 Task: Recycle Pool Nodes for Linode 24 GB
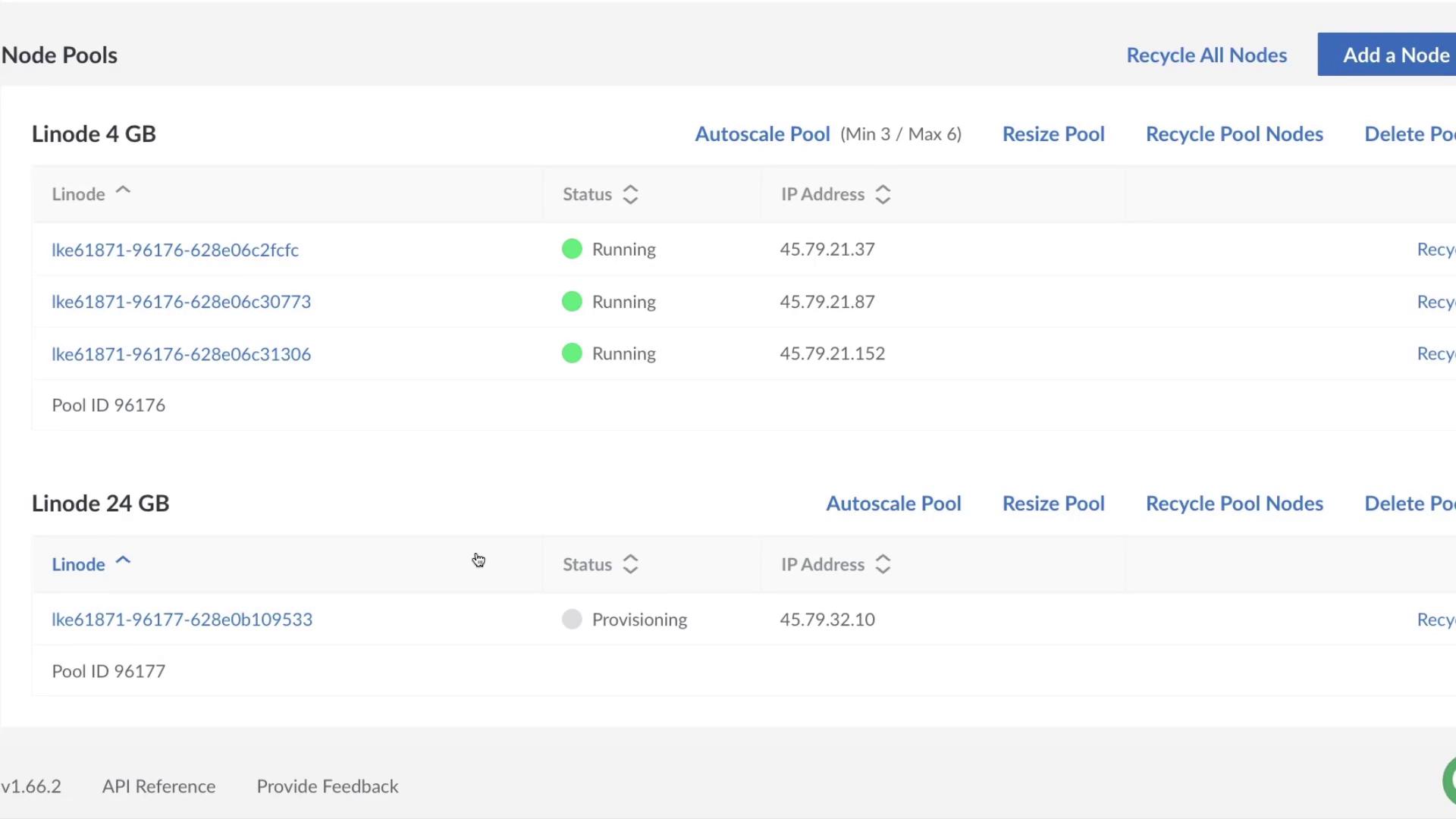(x=1234, y=504)
